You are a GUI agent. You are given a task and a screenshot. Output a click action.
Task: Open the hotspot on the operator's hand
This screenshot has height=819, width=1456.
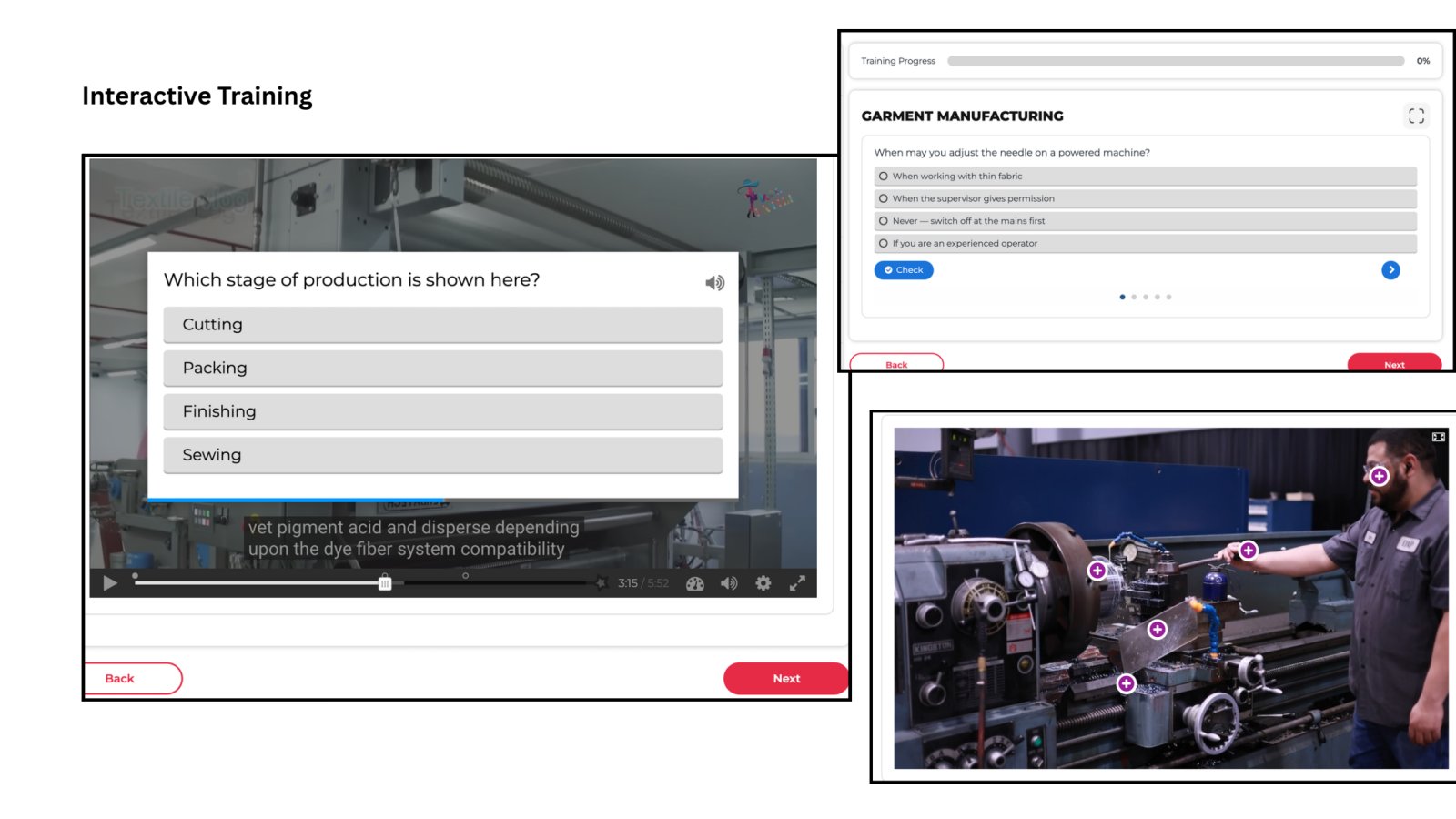coord(1249,551)
